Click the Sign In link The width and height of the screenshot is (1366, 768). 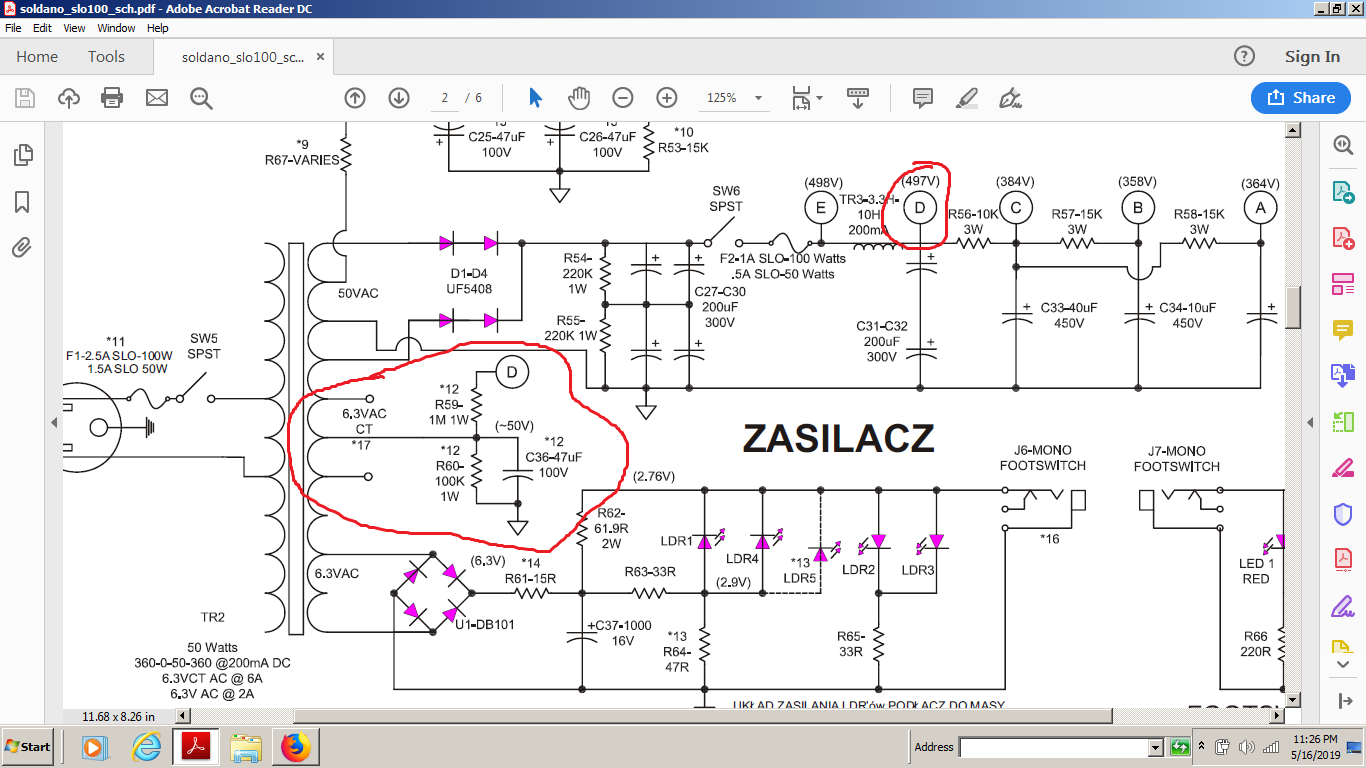pyautogui.click(x=1312, y=57)
